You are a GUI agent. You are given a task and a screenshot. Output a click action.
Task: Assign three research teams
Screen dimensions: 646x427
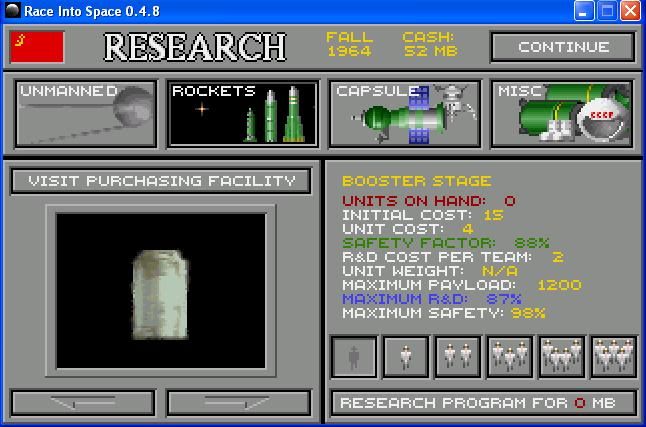tap(510, 357)
